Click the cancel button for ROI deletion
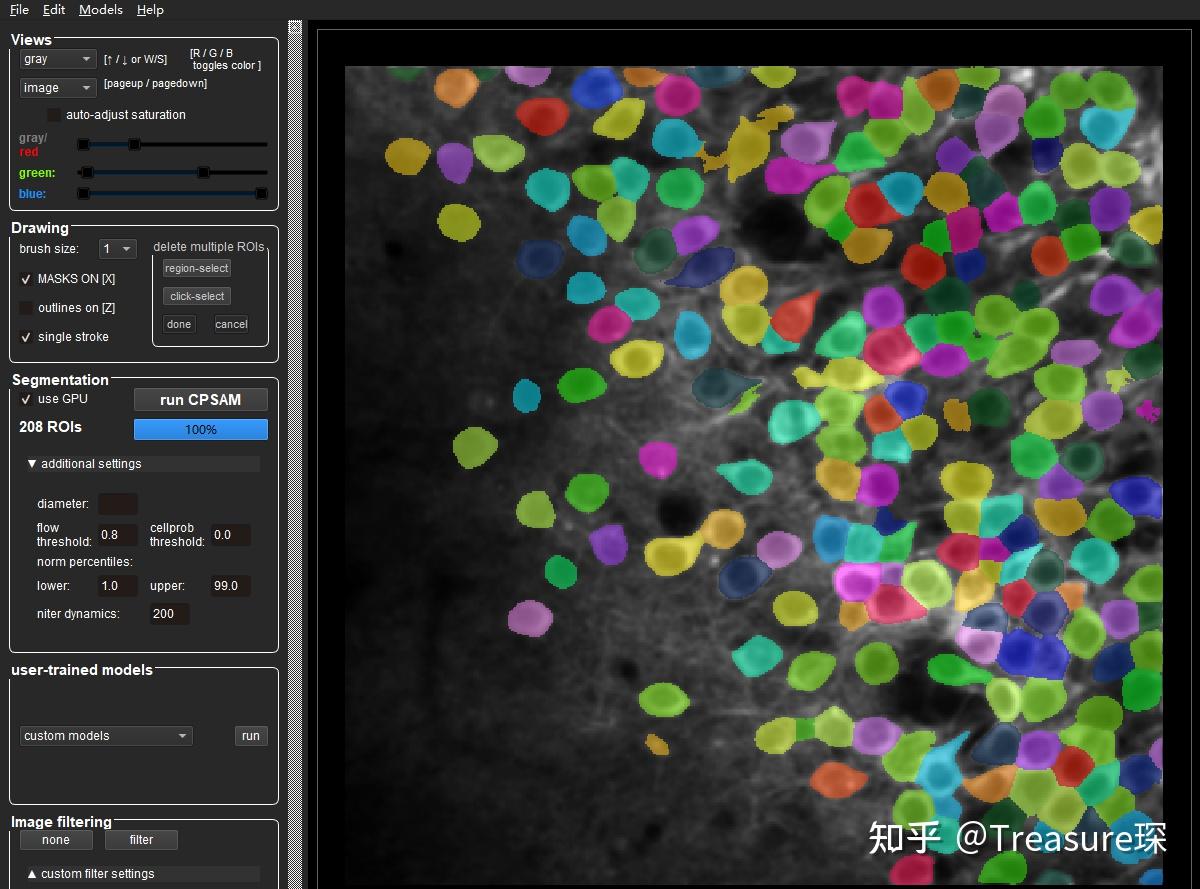The width and height of the screenshot is (1200, 889). pos(231,324)
